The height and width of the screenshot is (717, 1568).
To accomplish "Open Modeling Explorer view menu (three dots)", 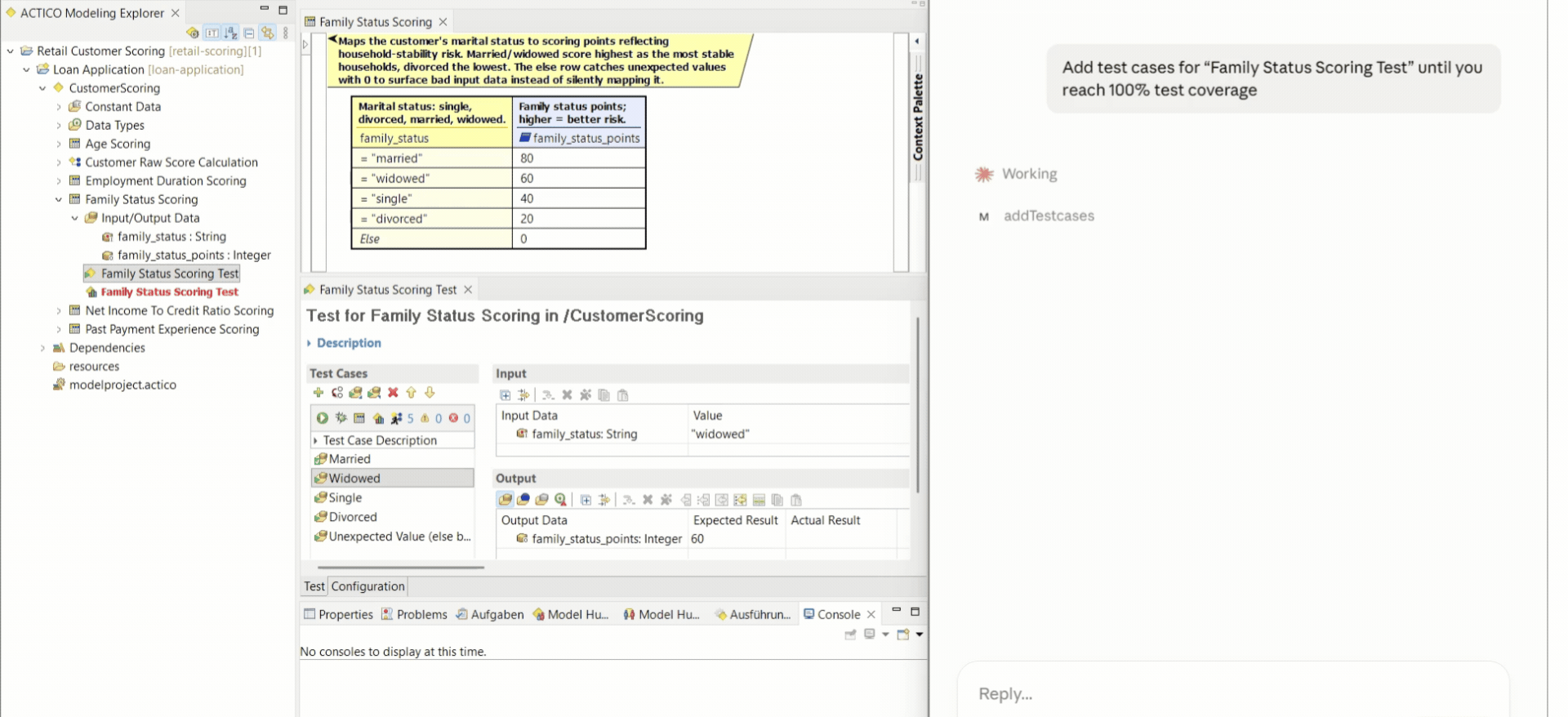I will click(x=285, y=33).
